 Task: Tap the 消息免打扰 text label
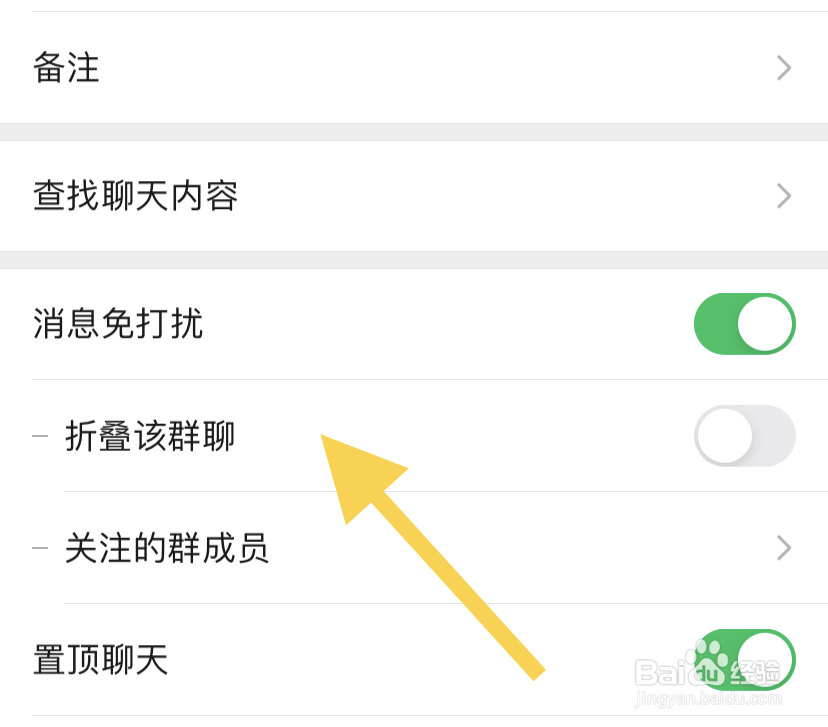coord(117,324)
